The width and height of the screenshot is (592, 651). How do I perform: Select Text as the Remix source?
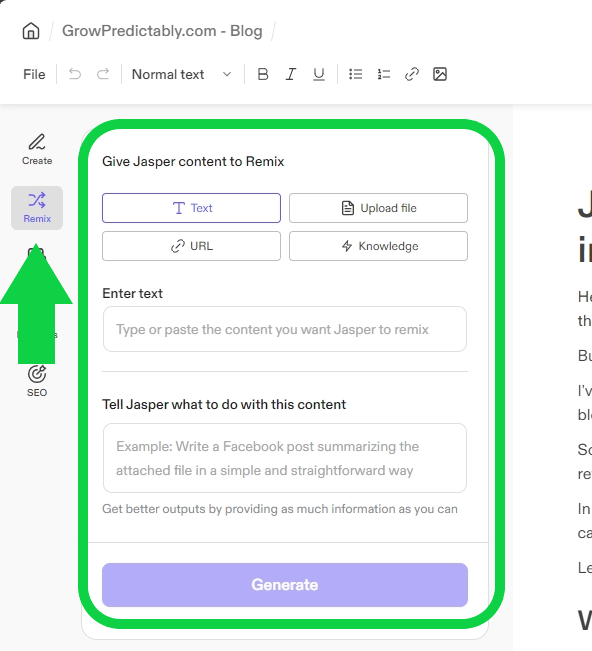[x=191, y=208]
